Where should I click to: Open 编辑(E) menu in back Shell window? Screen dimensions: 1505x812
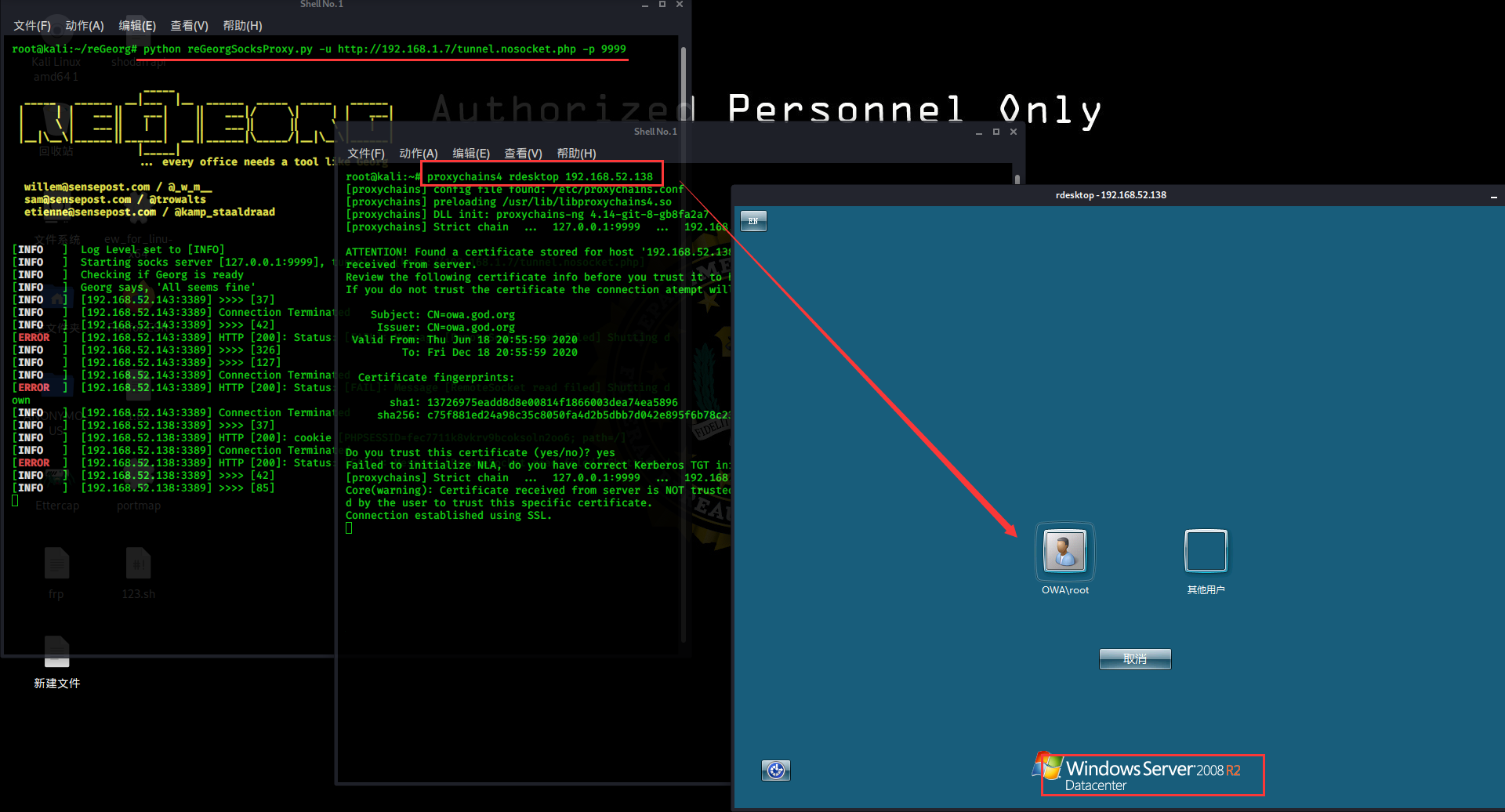click(137, 26)
